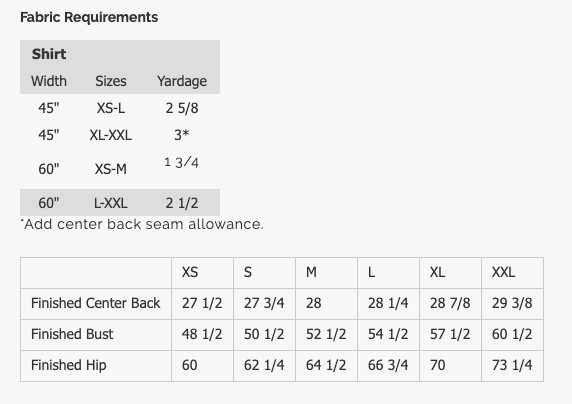Click the Width column header

(49, 81)
